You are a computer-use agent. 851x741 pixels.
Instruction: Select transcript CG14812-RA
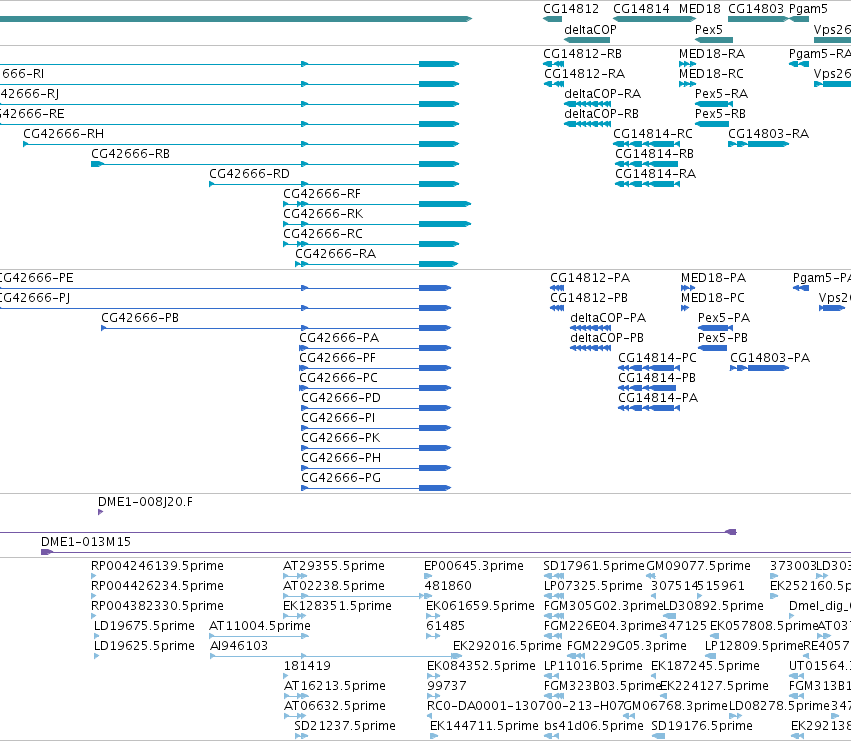click(x=584, y=74)
